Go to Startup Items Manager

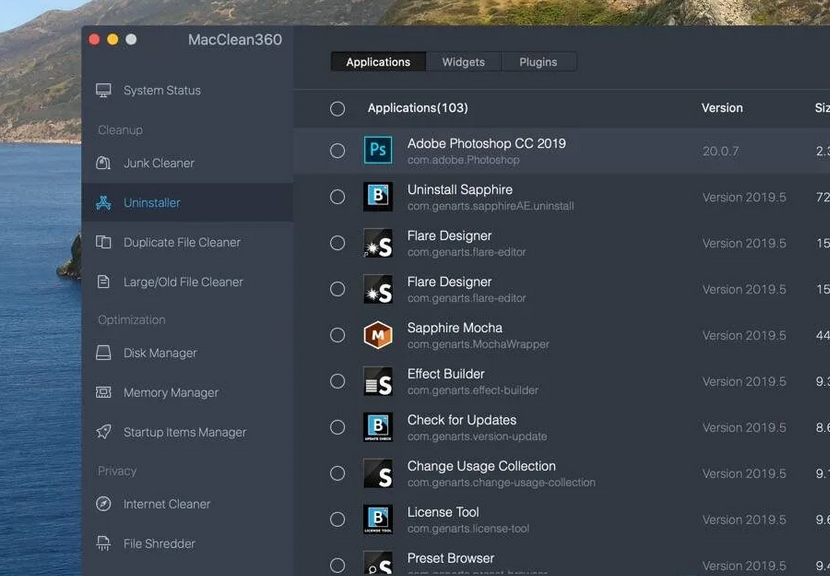(x=185, y=433)
